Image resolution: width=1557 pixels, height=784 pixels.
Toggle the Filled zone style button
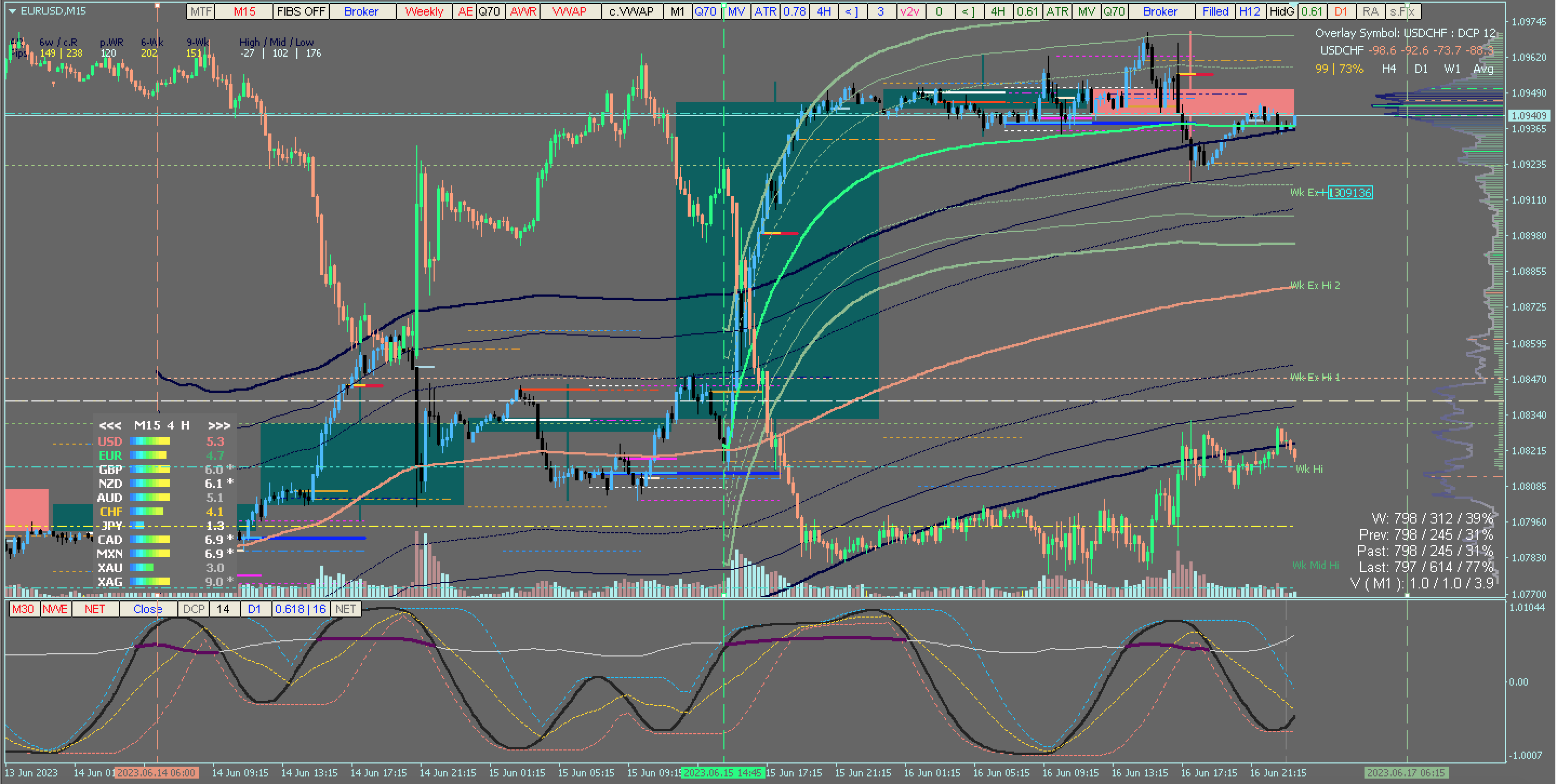1215,11
